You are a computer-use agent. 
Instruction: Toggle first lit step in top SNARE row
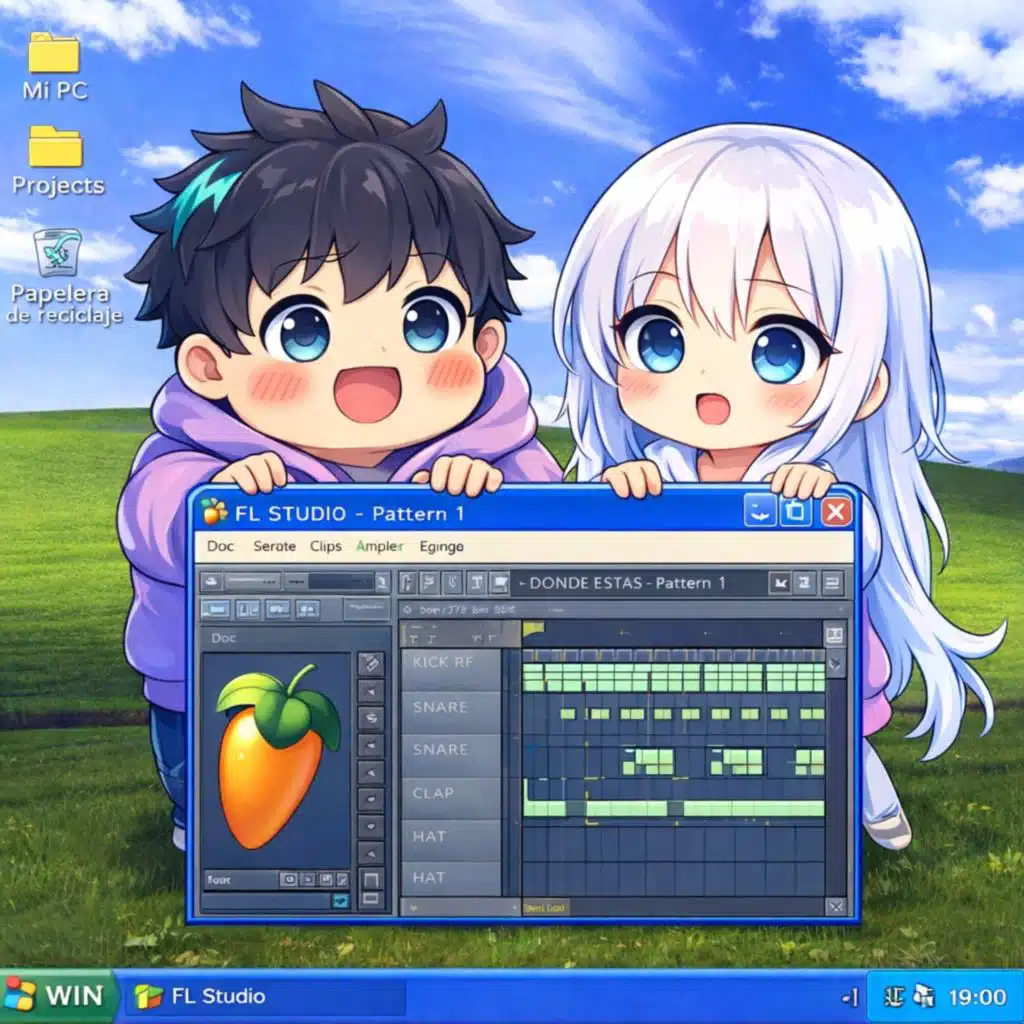pyautogui.click(x=567, y=714)
